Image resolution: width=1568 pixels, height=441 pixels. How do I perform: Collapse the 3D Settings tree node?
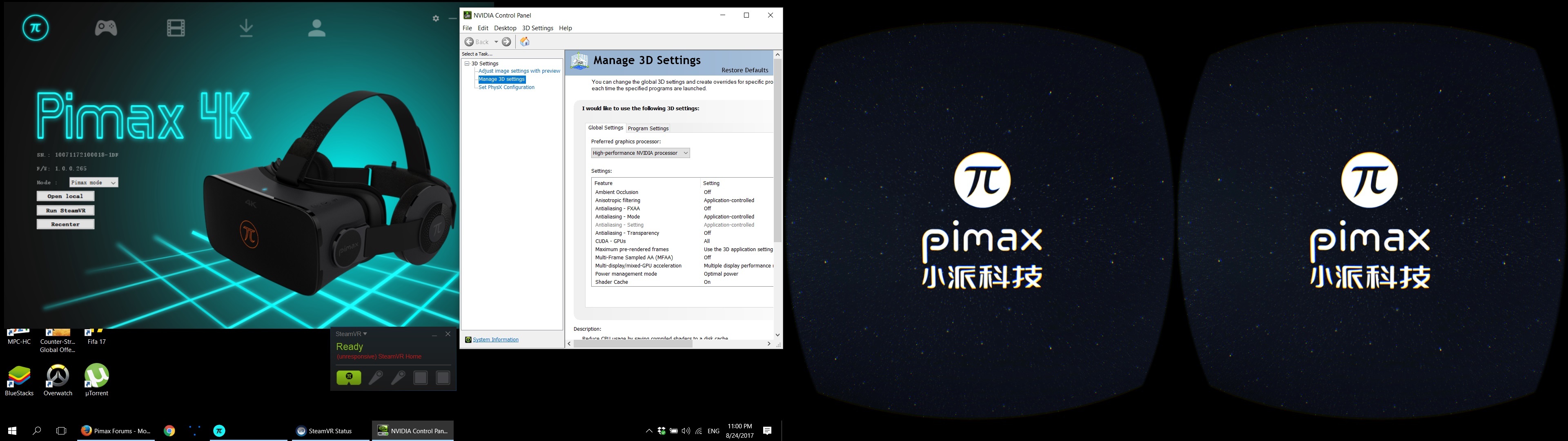[467, 63]
